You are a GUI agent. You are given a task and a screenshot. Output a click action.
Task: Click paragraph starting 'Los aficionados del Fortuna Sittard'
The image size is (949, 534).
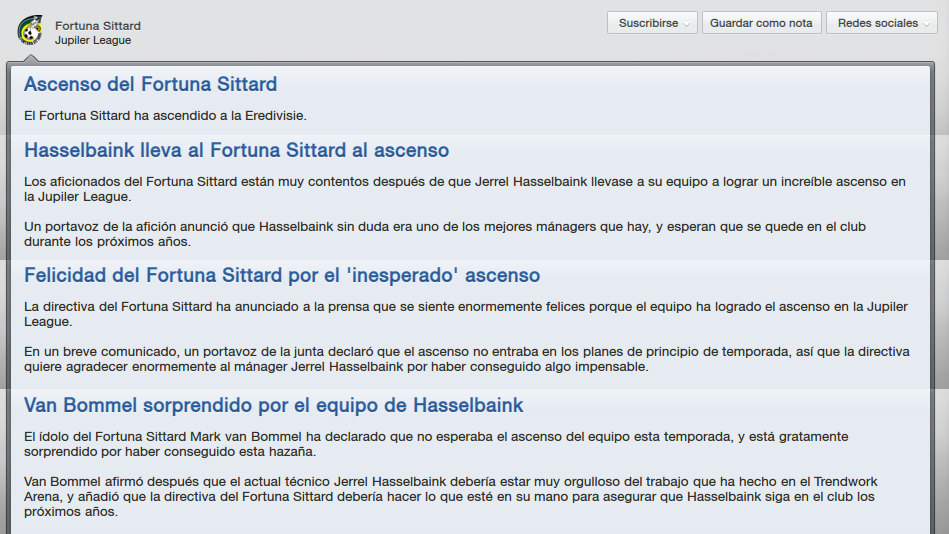[465, 189]
